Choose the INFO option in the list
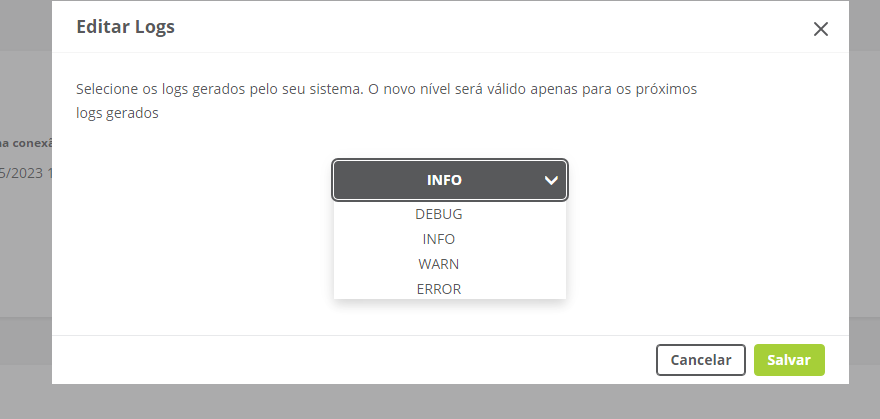The width and height of the screenshot is (880, 419). pyautogui.click(x=439, y=239)
